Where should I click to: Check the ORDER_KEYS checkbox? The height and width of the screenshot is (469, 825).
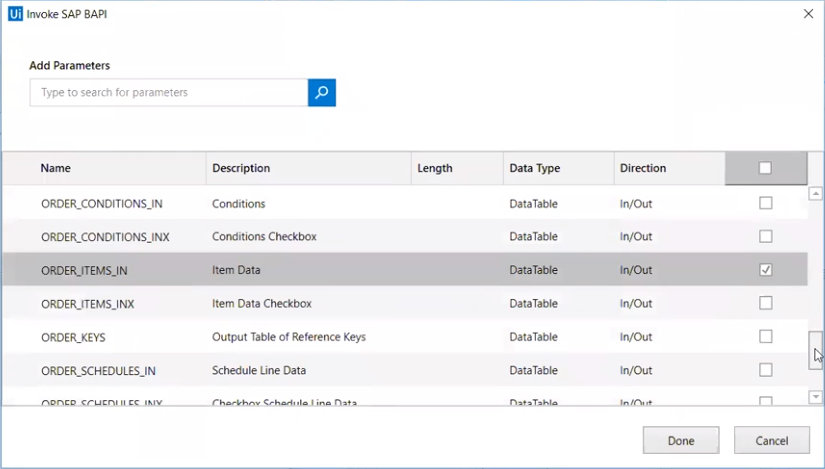tap(766, 336)
